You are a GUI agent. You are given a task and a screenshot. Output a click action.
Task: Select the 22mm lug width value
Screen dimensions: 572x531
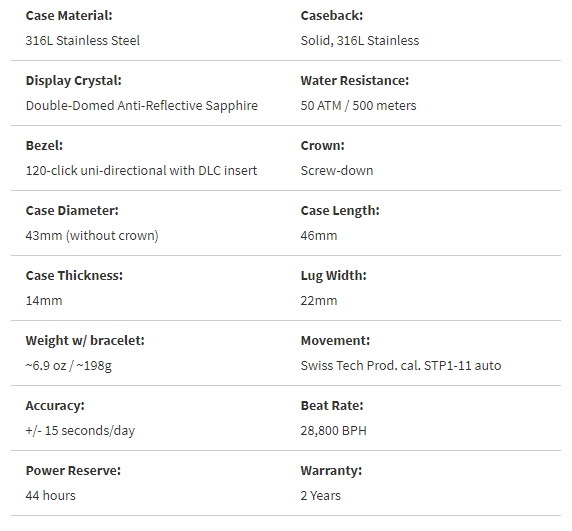(319, 301)
